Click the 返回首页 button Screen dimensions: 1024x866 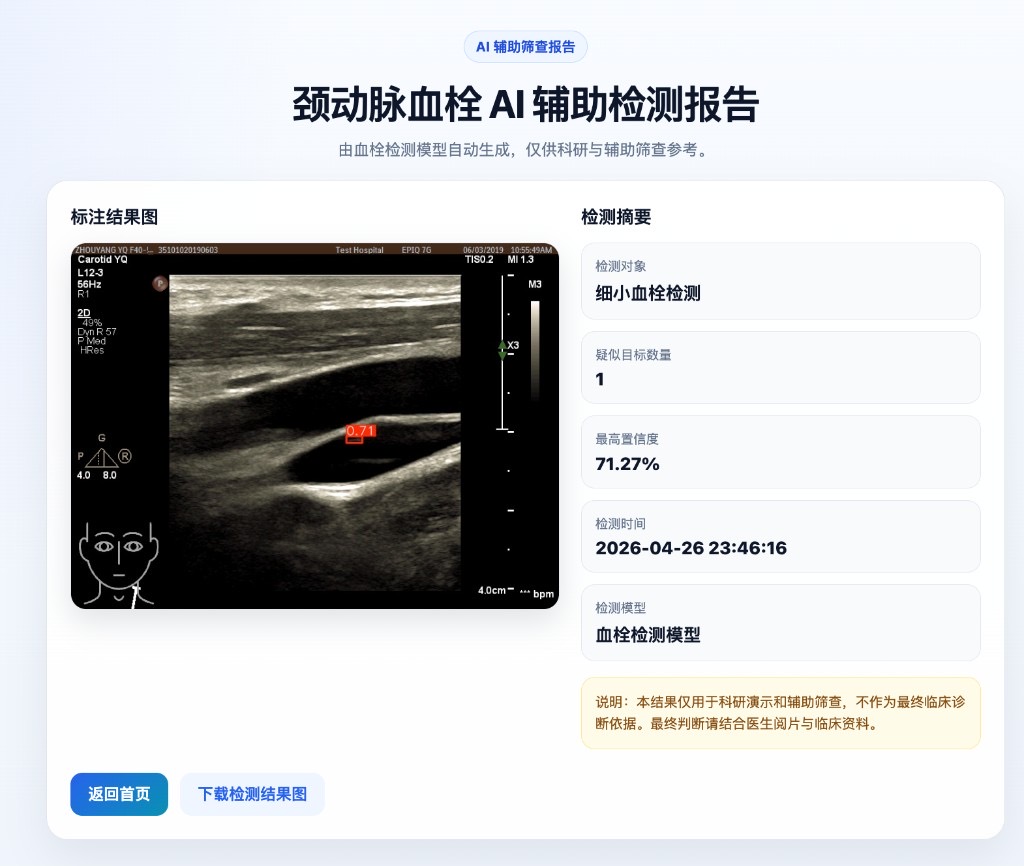click(x=119, y=794)
